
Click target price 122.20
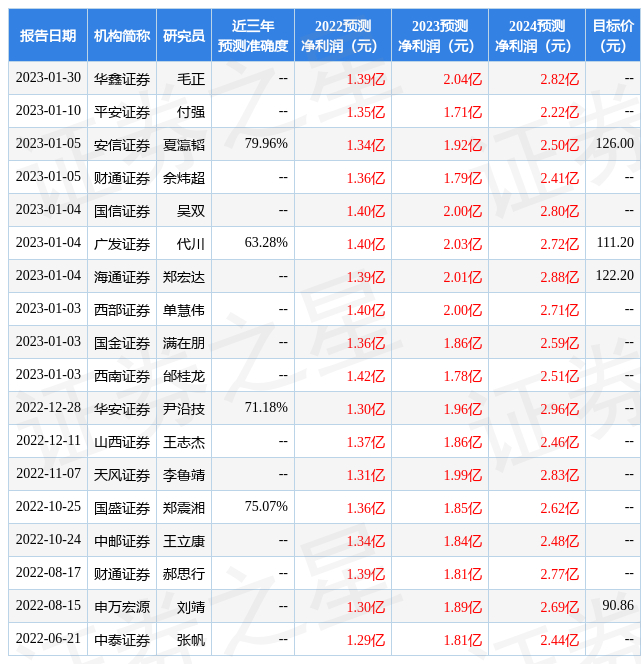pos(615,276)
